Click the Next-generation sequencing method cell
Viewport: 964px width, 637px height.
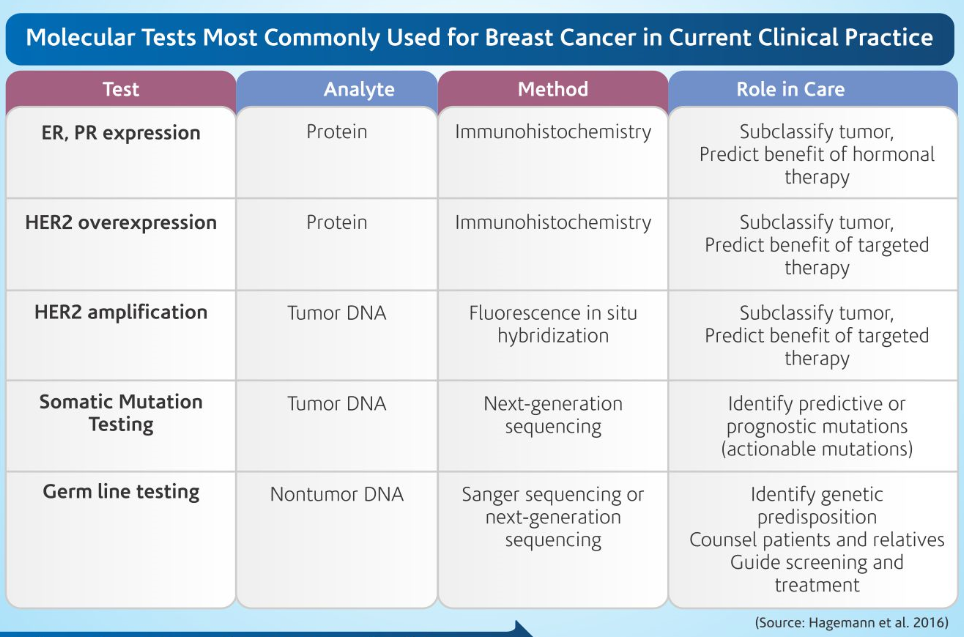pyautogui.click(x=553, y=415)
